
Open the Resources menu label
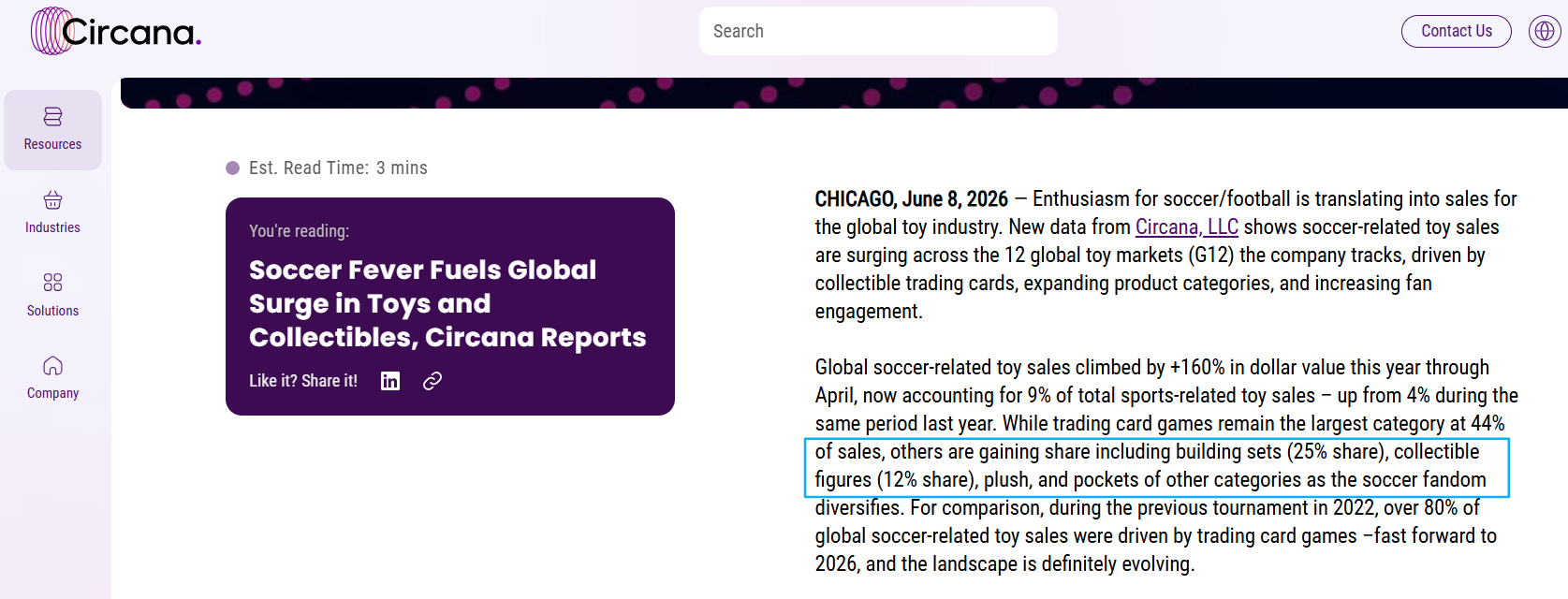52,144
